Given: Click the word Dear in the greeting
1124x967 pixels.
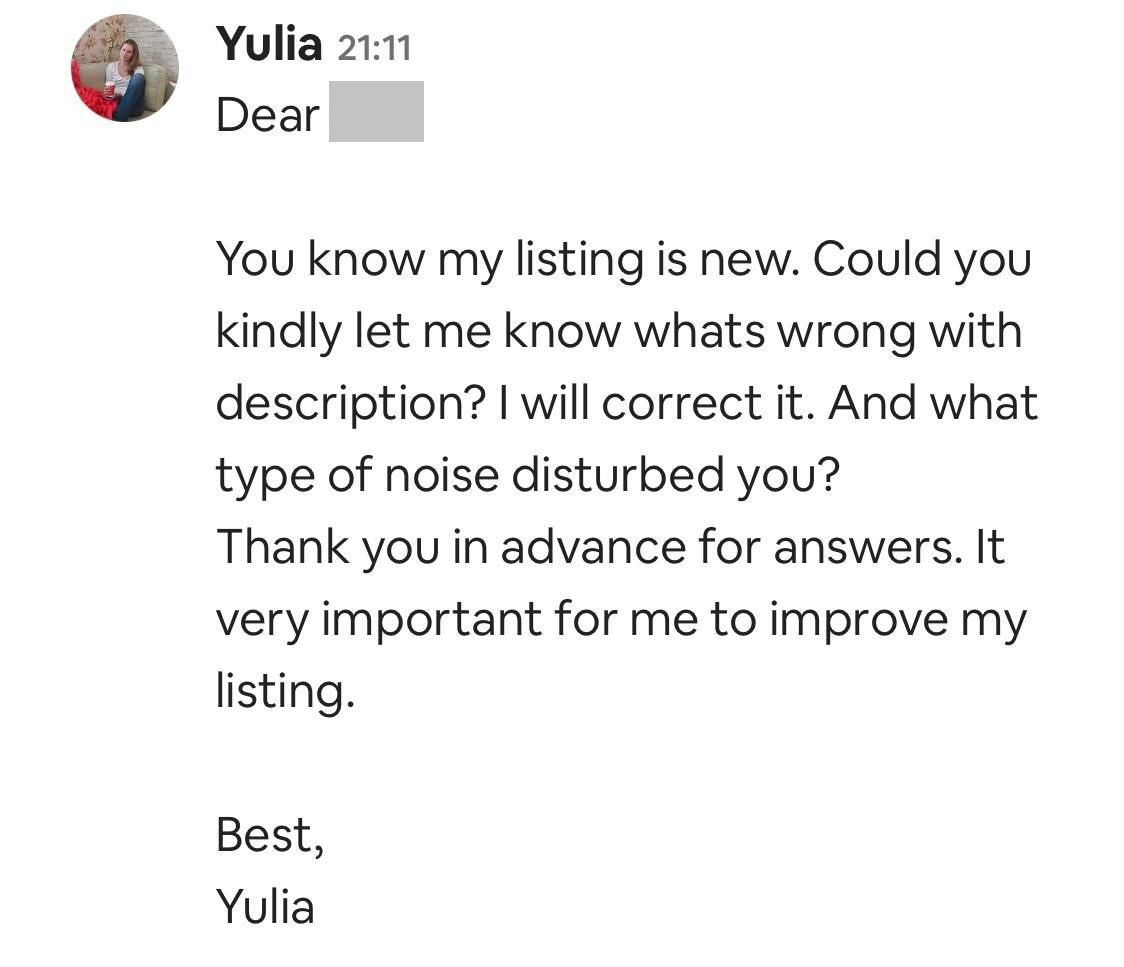Looking at the screenshot, I should pyautogui.click(x=267, y=115).
